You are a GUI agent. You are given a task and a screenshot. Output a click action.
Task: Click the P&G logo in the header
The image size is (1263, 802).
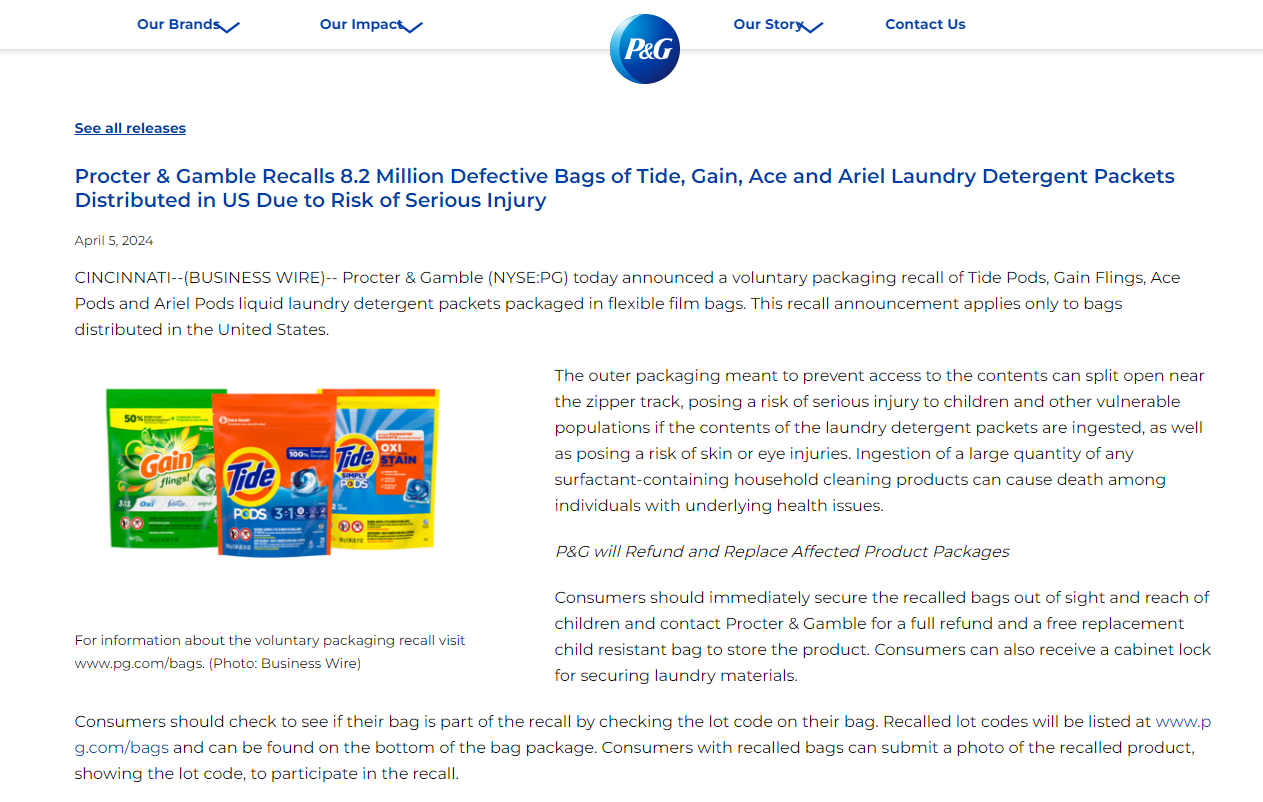click(x=644, y=49)
